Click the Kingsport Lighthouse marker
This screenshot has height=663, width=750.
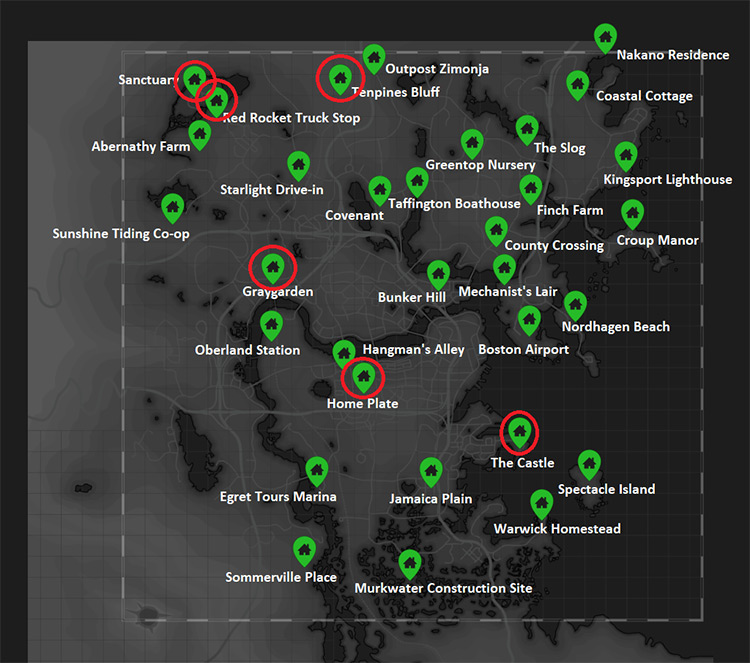click(x=626, y=156)
